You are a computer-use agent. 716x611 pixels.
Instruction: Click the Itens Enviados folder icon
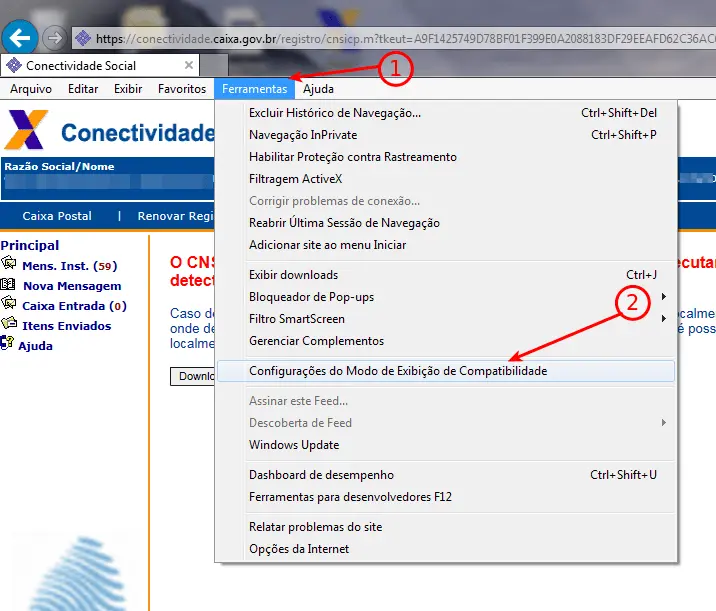pyautogui.click(x=9, y=323)
